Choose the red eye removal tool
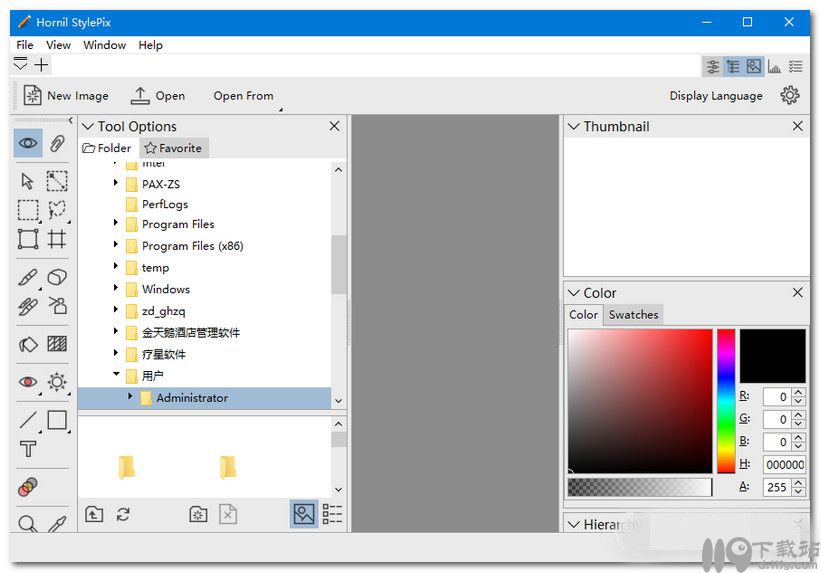The image size is (821, 573). pyautogui.click(x=28, y=382)
